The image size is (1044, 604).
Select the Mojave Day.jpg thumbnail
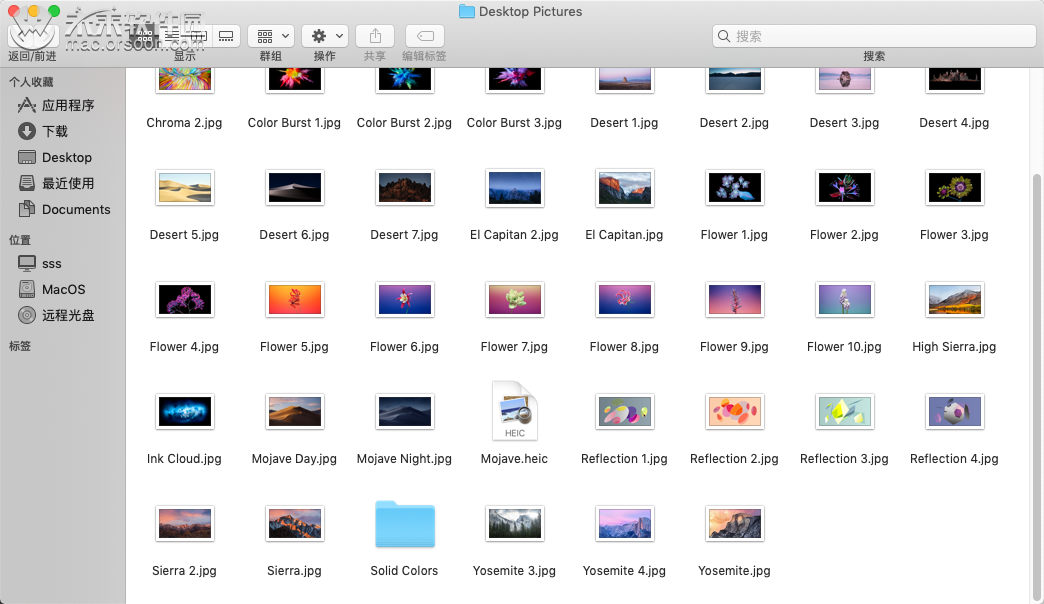coord(294,411)
